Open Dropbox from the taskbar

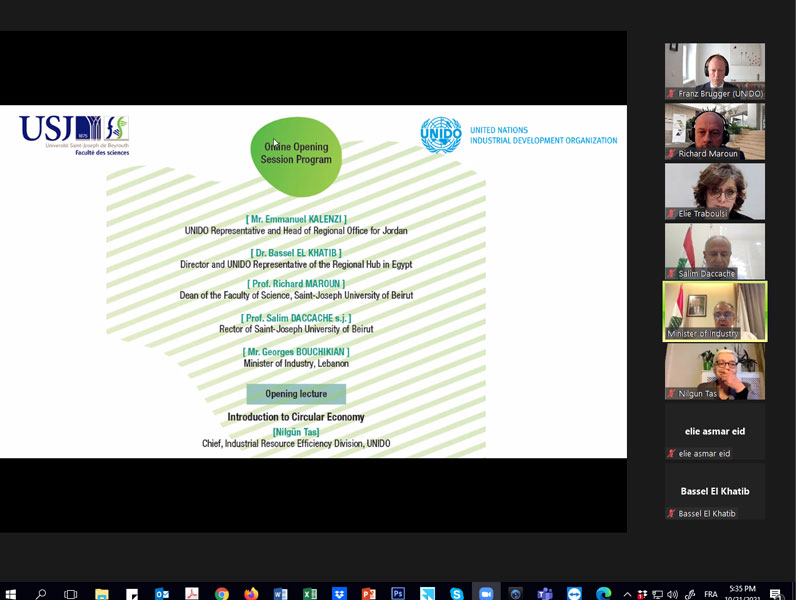tap(339, 593)
